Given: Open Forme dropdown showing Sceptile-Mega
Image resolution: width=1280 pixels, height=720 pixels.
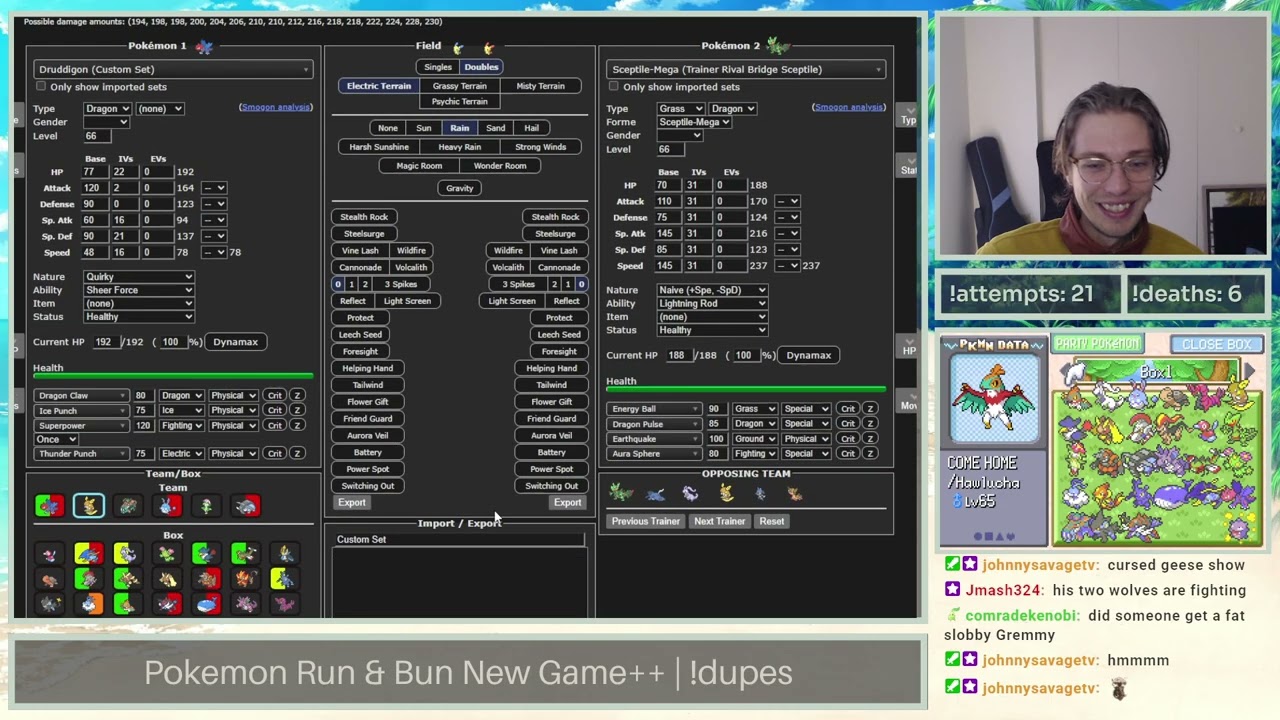Looking at the screenshot, I should [x=694, y=122].
